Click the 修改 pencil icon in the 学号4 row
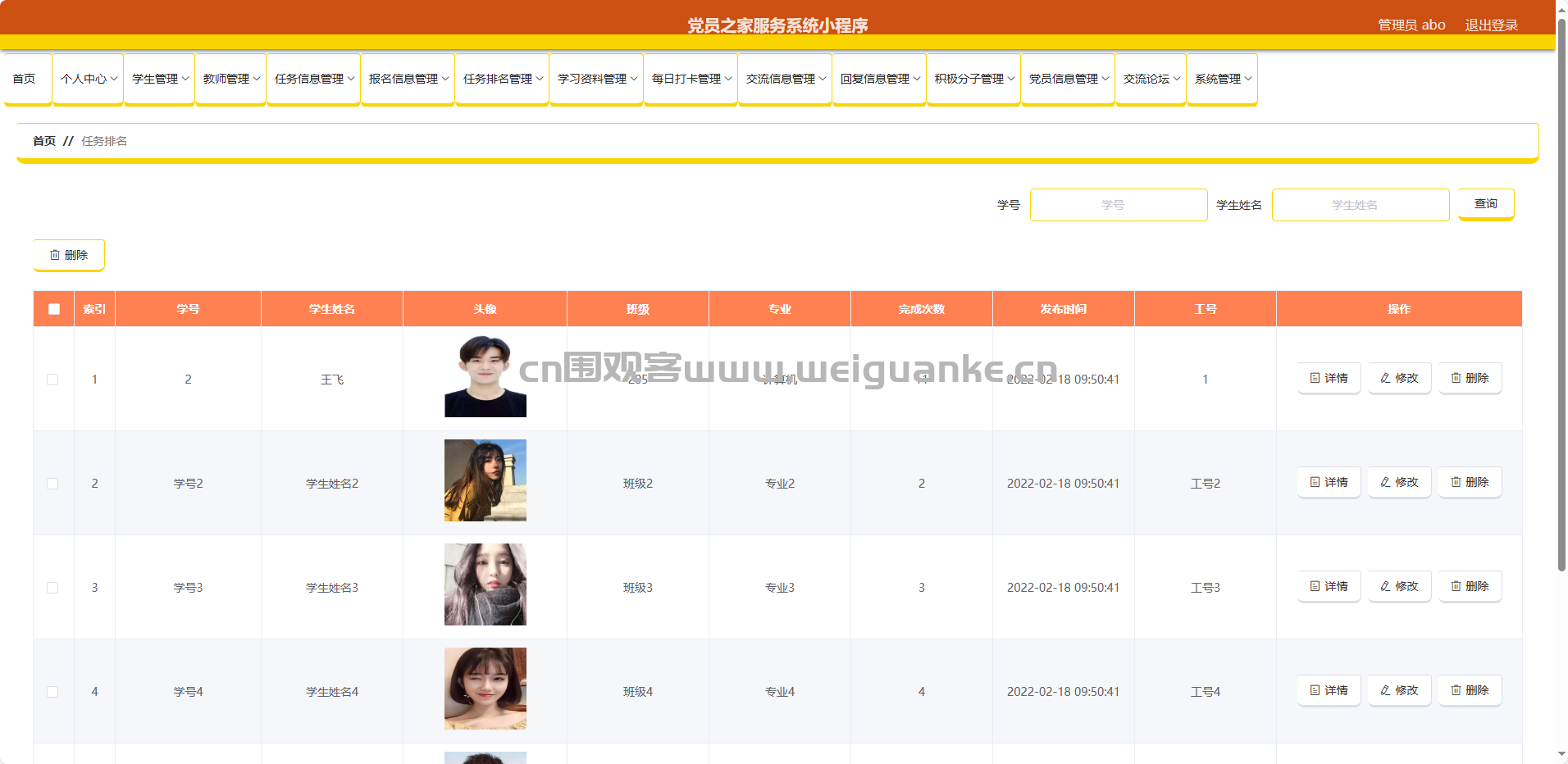This screenshot has width=1568, height=764. tap(1385, 690)
